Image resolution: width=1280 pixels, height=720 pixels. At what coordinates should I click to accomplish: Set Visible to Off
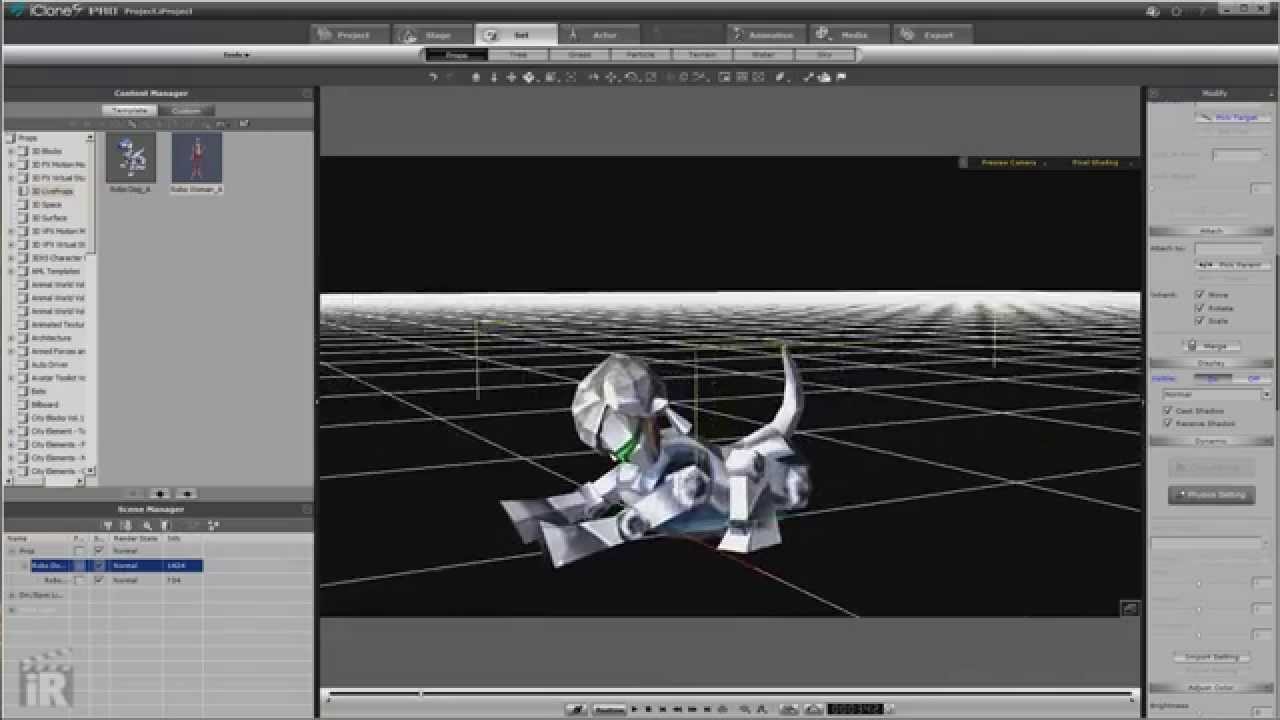coord(1252,379)
